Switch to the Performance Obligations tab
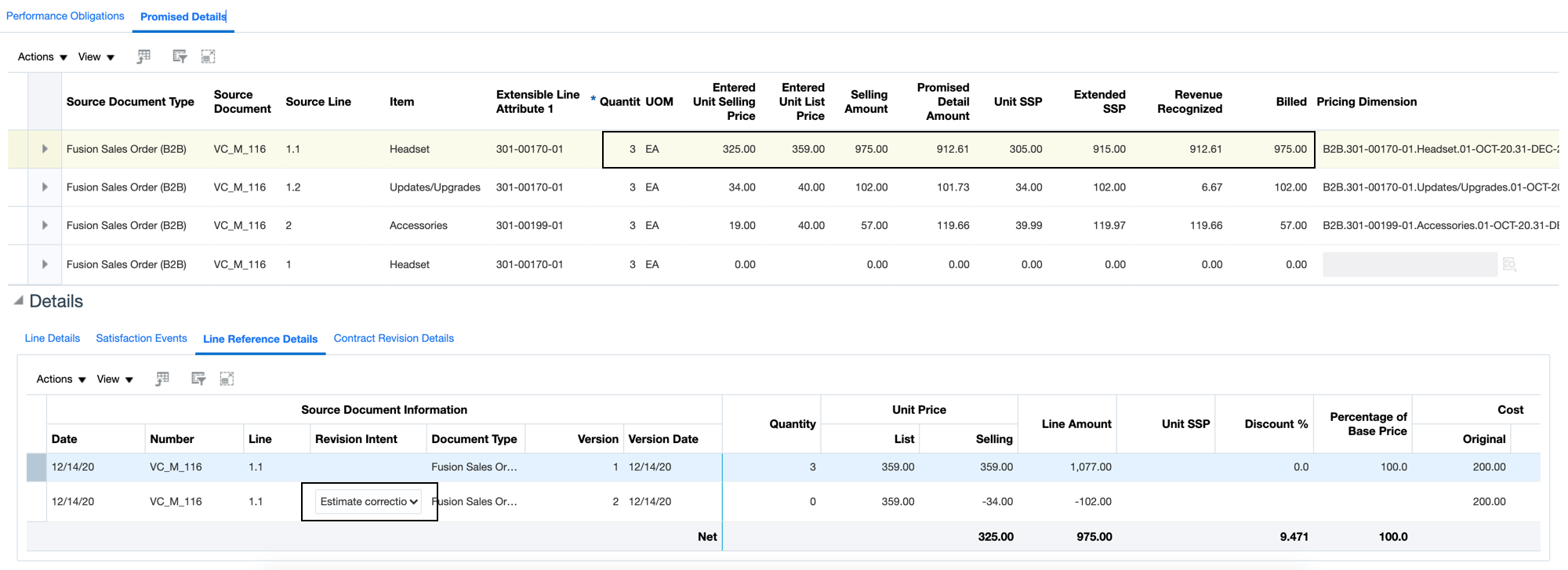The height and width of the screenshot is (570, 1568). (65, 16)
